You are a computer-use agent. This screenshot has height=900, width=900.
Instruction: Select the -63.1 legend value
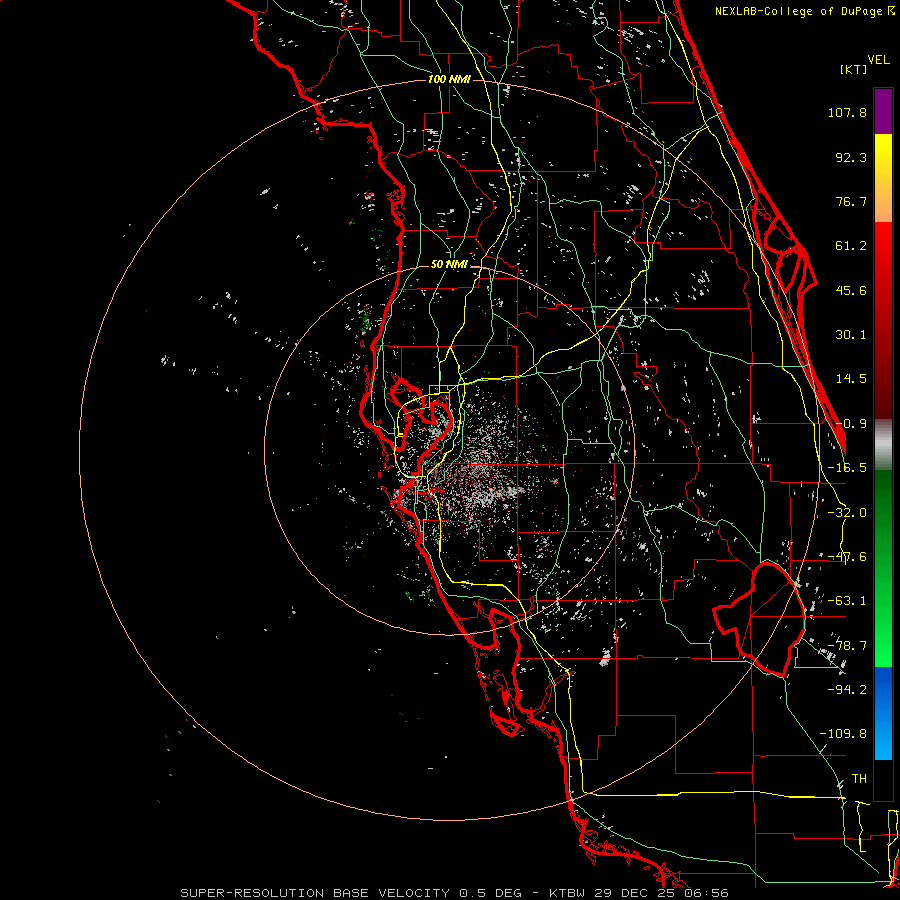[847, 601]
